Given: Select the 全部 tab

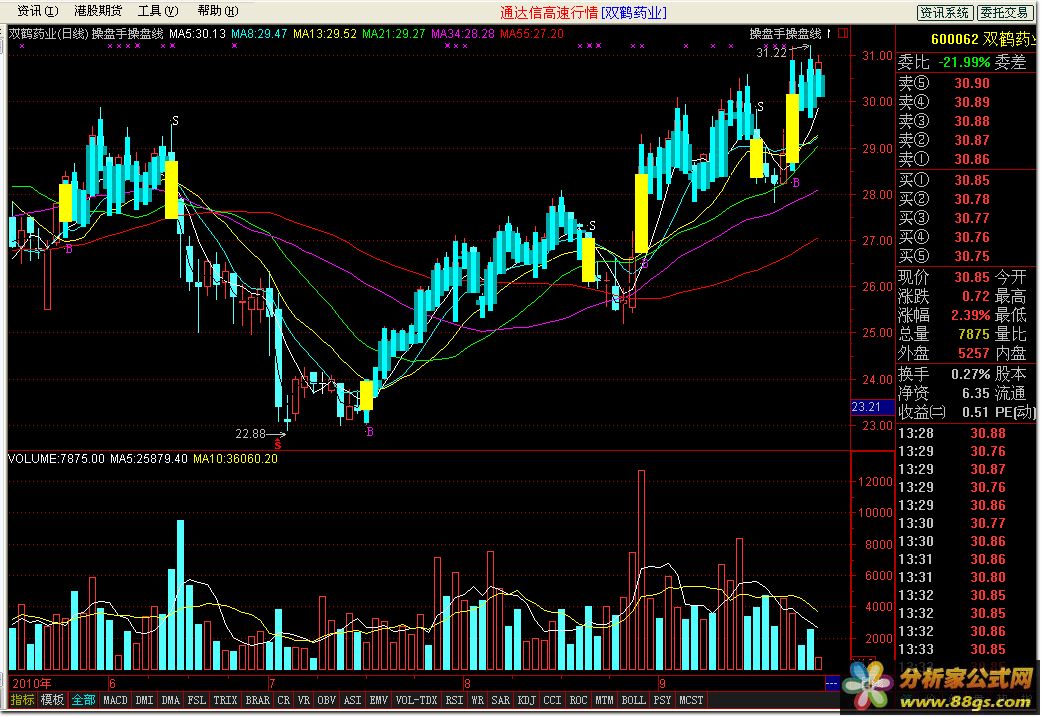Looking at the screenshot, I should click(x=83, y=700).
